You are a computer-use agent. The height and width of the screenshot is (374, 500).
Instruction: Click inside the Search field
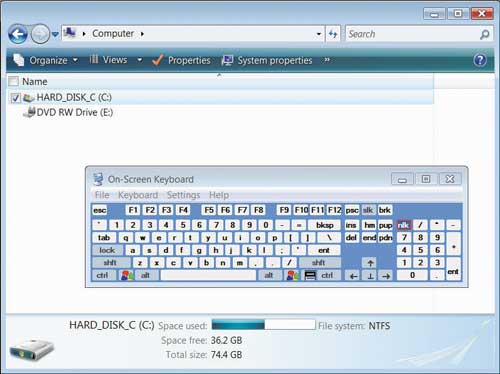coord(413,34)
